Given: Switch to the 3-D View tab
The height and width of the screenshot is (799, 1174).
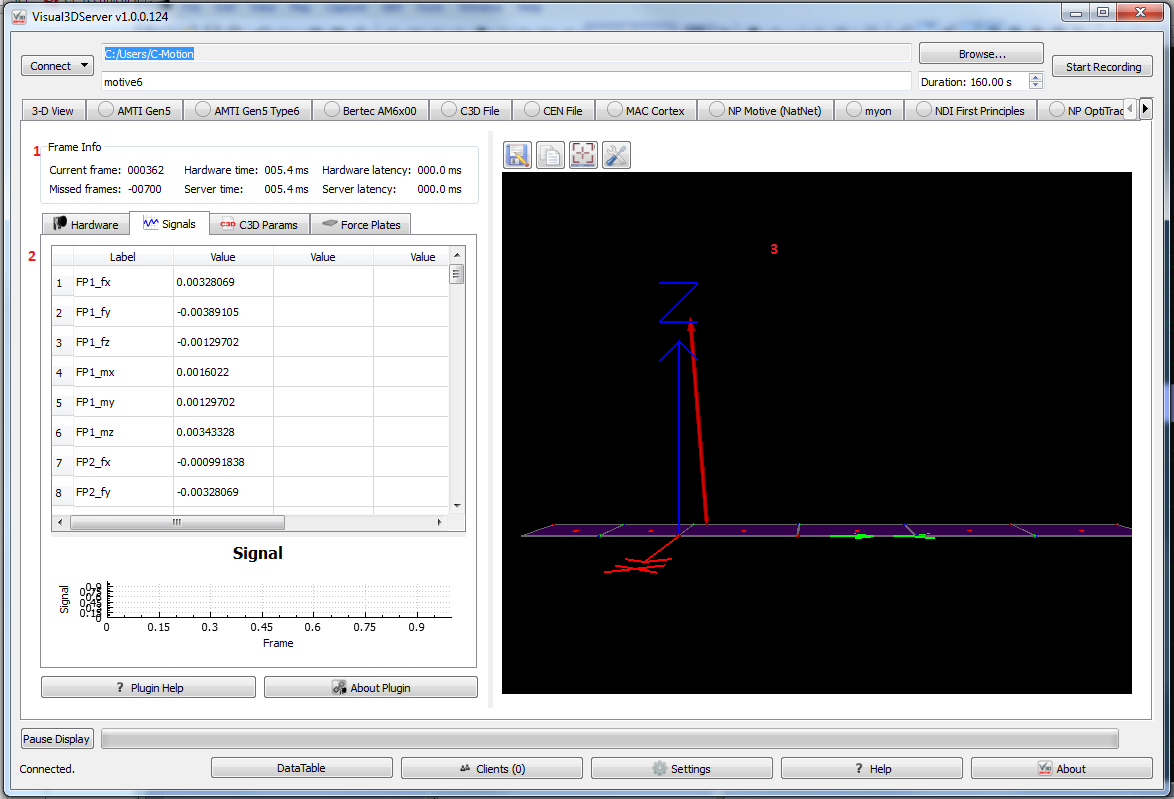Looking at the screenshot, I should pos(52,111).
